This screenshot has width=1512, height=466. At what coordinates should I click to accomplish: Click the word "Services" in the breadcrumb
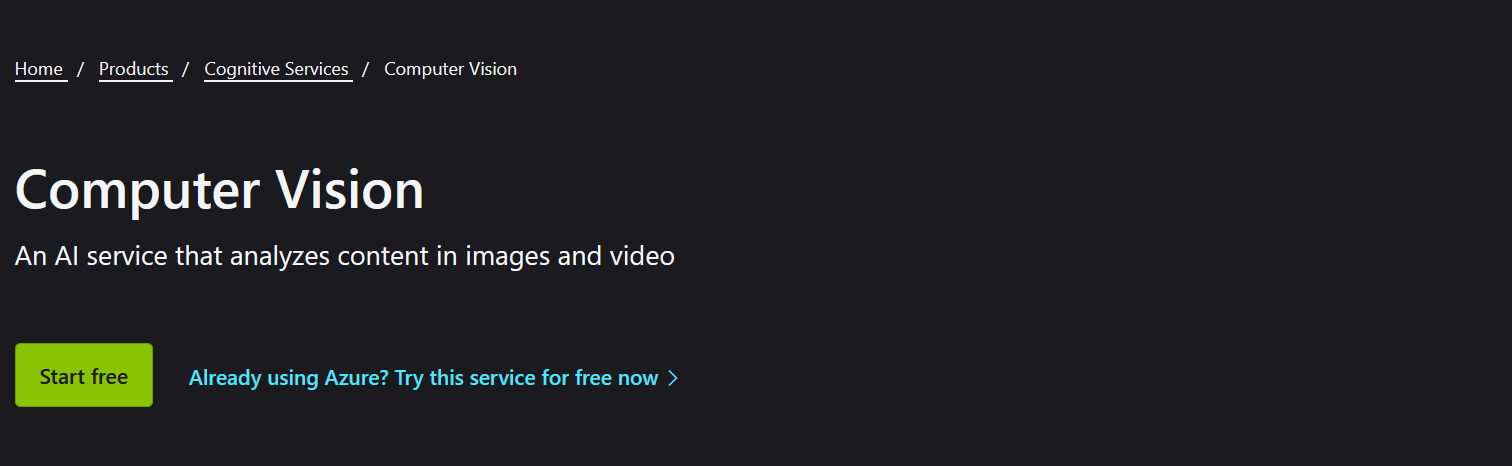click(316, 69)
